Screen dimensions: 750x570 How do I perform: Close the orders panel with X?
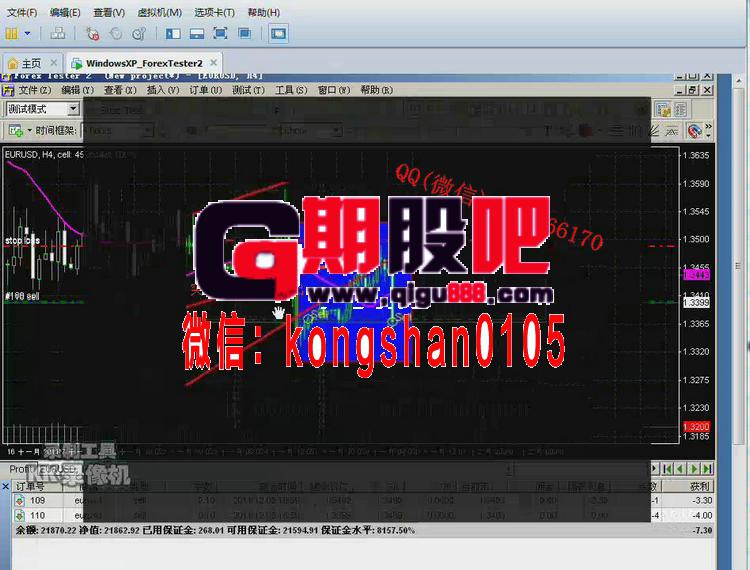[5, 486]
